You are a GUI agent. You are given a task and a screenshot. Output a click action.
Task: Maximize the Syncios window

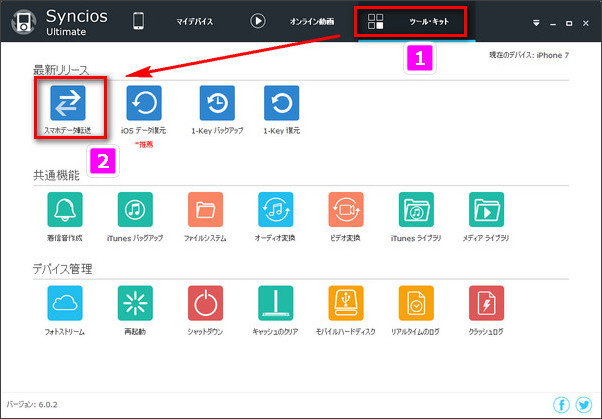(569, 23)
